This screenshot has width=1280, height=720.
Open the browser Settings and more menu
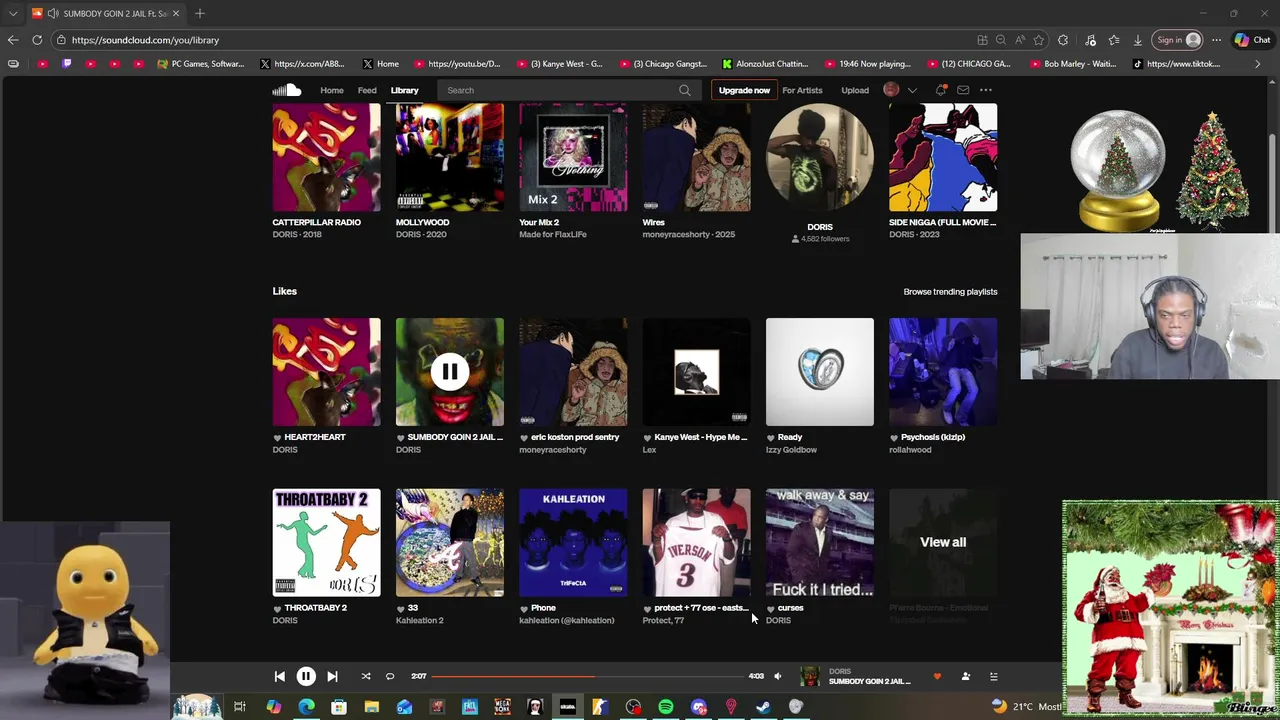[x=1216, y=40]
